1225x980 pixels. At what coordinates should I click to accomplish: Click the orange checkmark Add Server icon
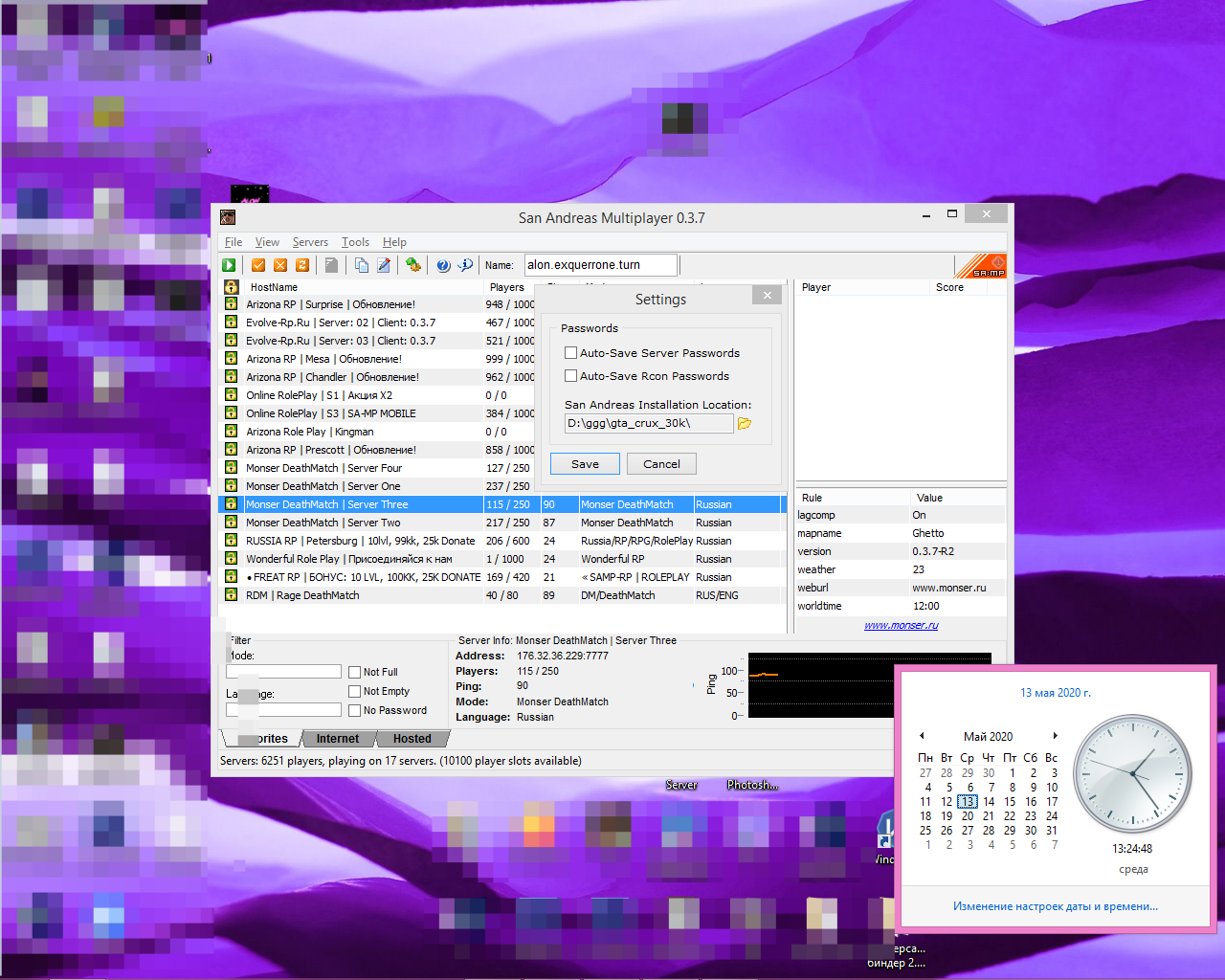[258, 265]
